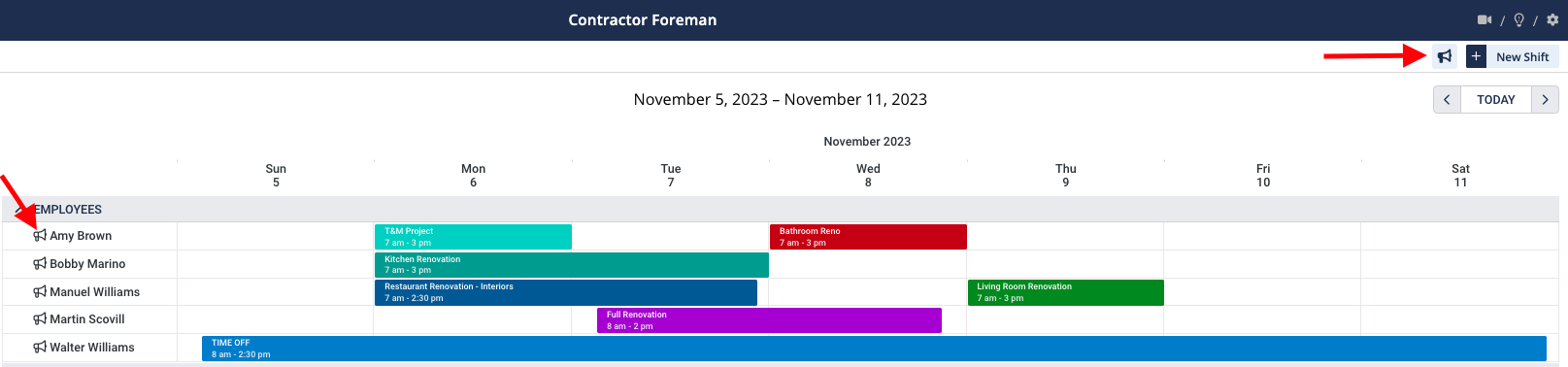Viewport: 1568px width, 367px height.
Task: Click the lightbulb tips icon in header
Action: point(1518,19)
